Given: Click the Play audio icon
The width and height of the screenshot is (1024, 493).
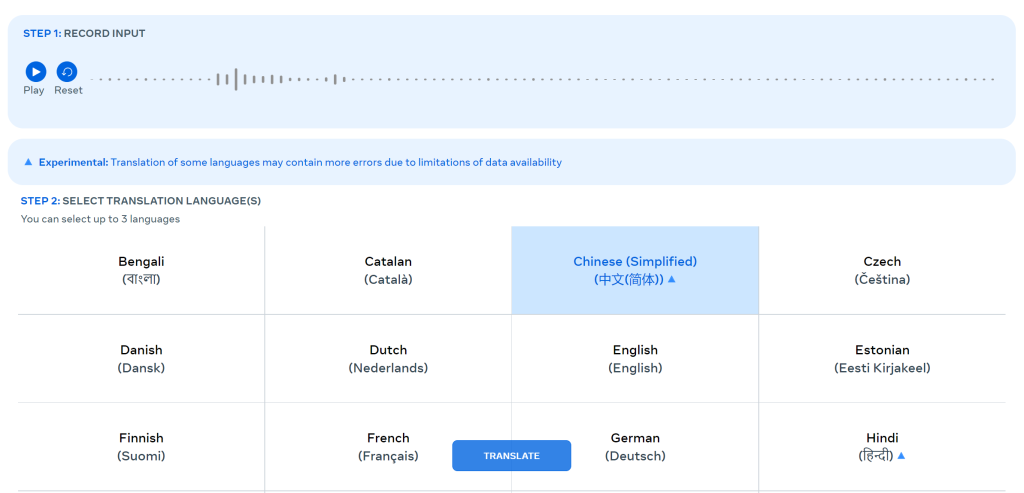Looking at the screenshot, I should [x=35, y=72].
